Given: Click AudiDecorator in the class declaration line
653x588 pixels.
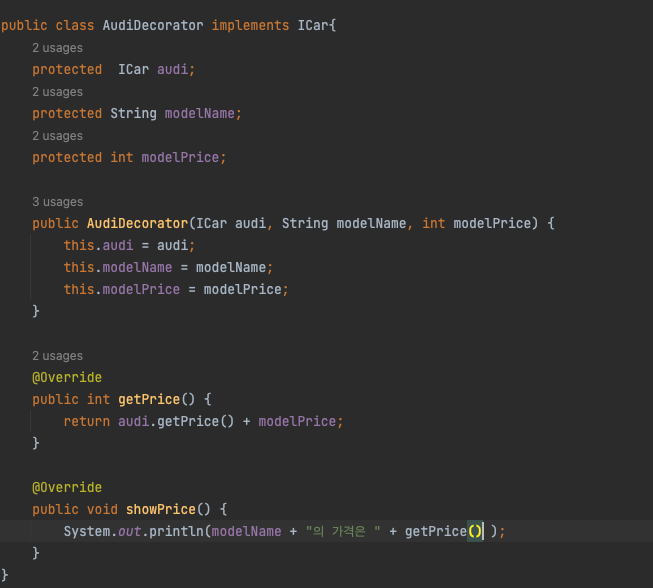Looking at the screenshot, I should point(153,25).
